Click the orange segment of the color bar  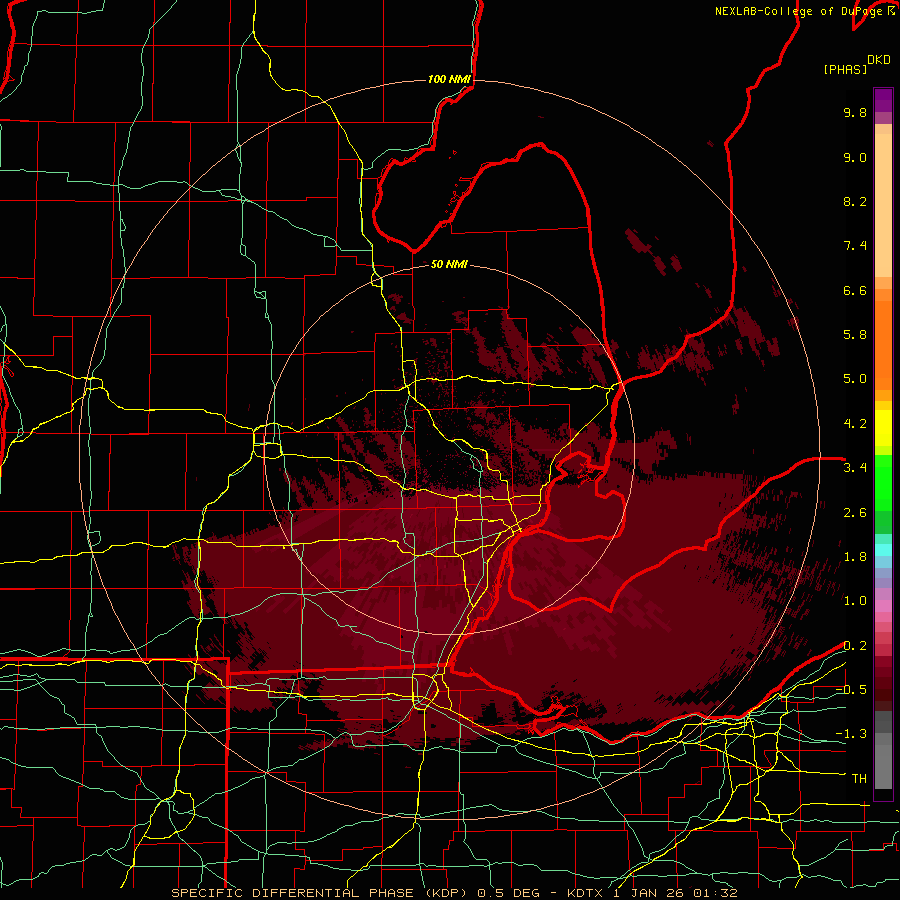click(x=883, y=346)
